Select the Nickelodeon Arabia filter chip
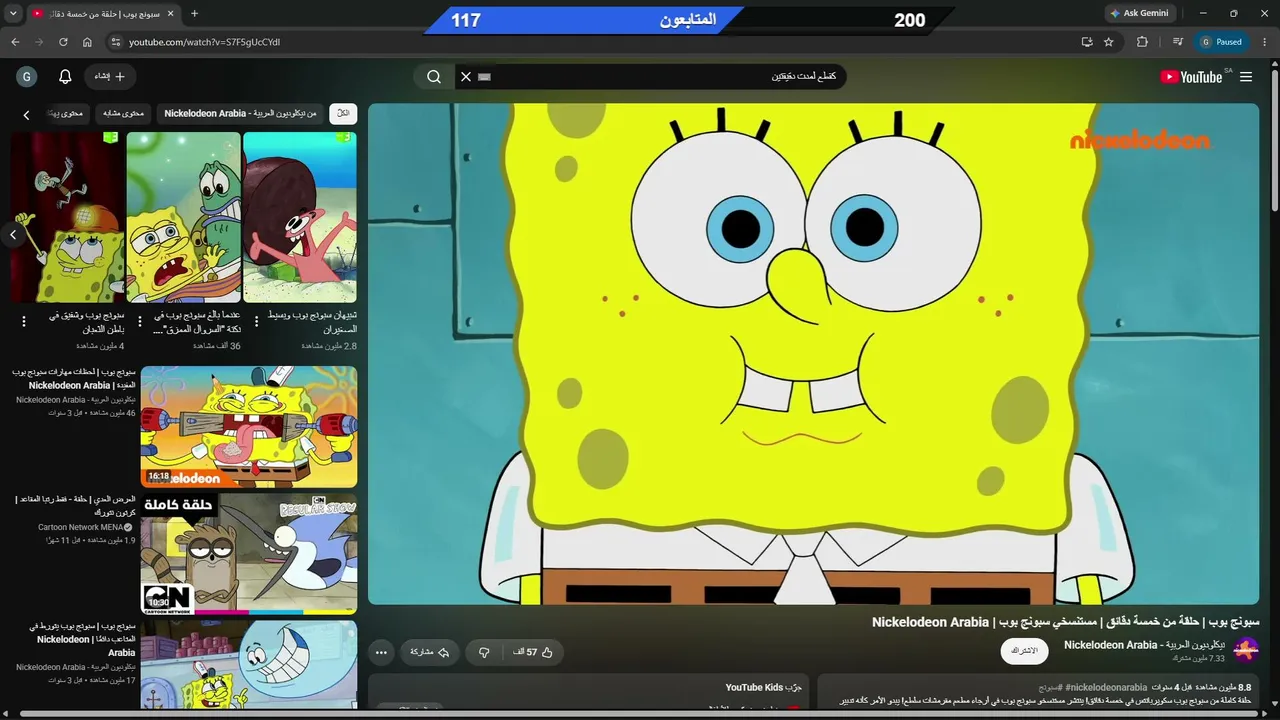Viewport: 1280px width, 720px height. click(x=240, y=113)
